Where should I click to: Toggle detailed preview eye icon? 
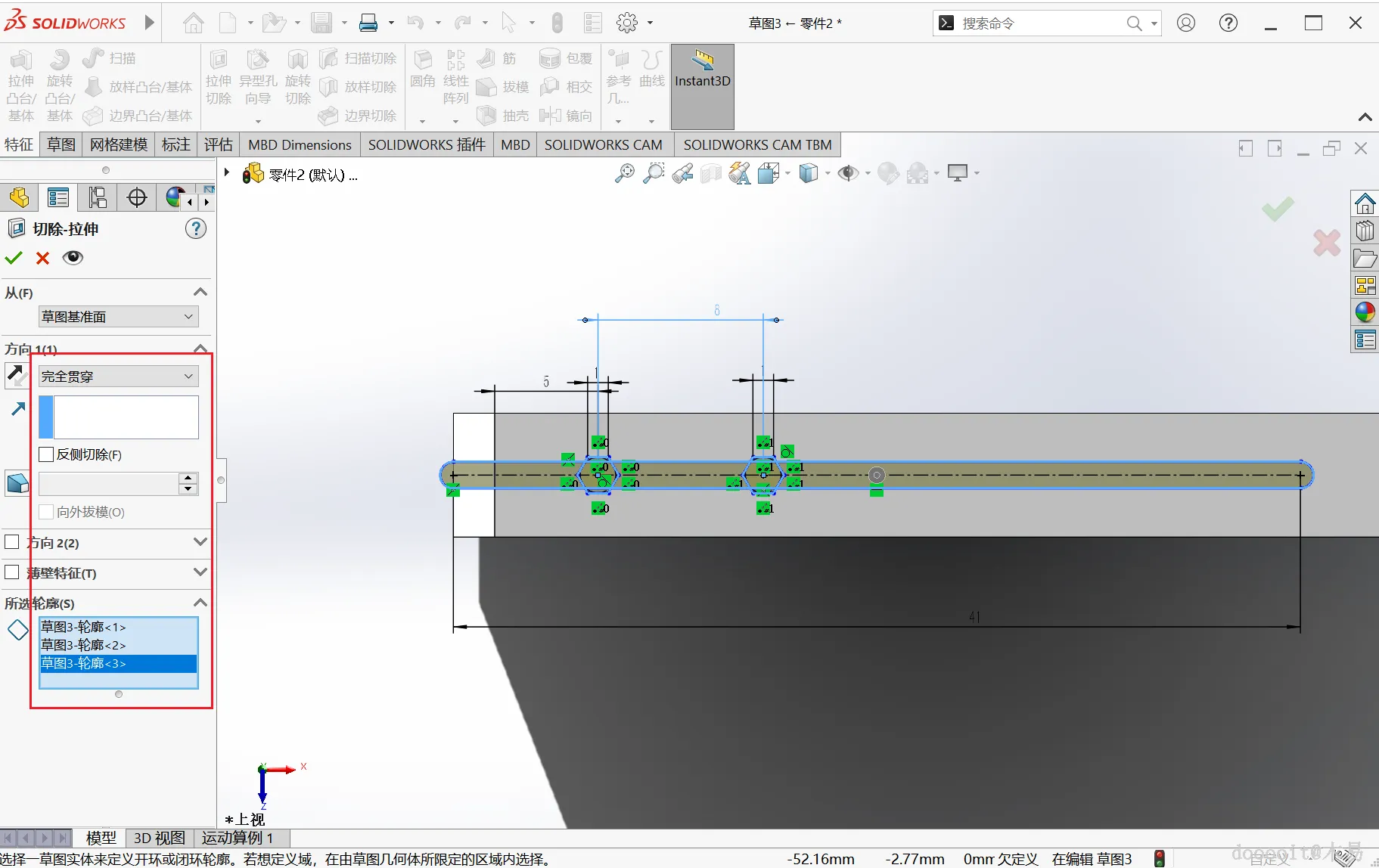pos(73,258)
